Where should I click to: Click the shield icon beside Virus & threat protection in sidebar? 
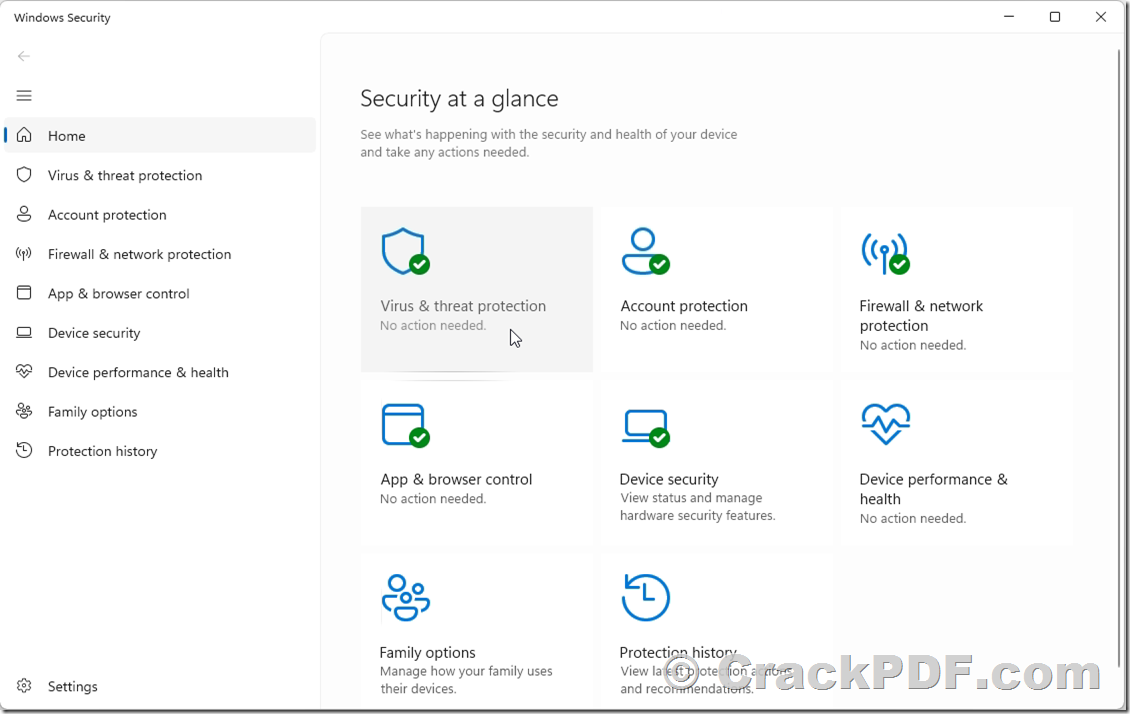click(24, 174)
